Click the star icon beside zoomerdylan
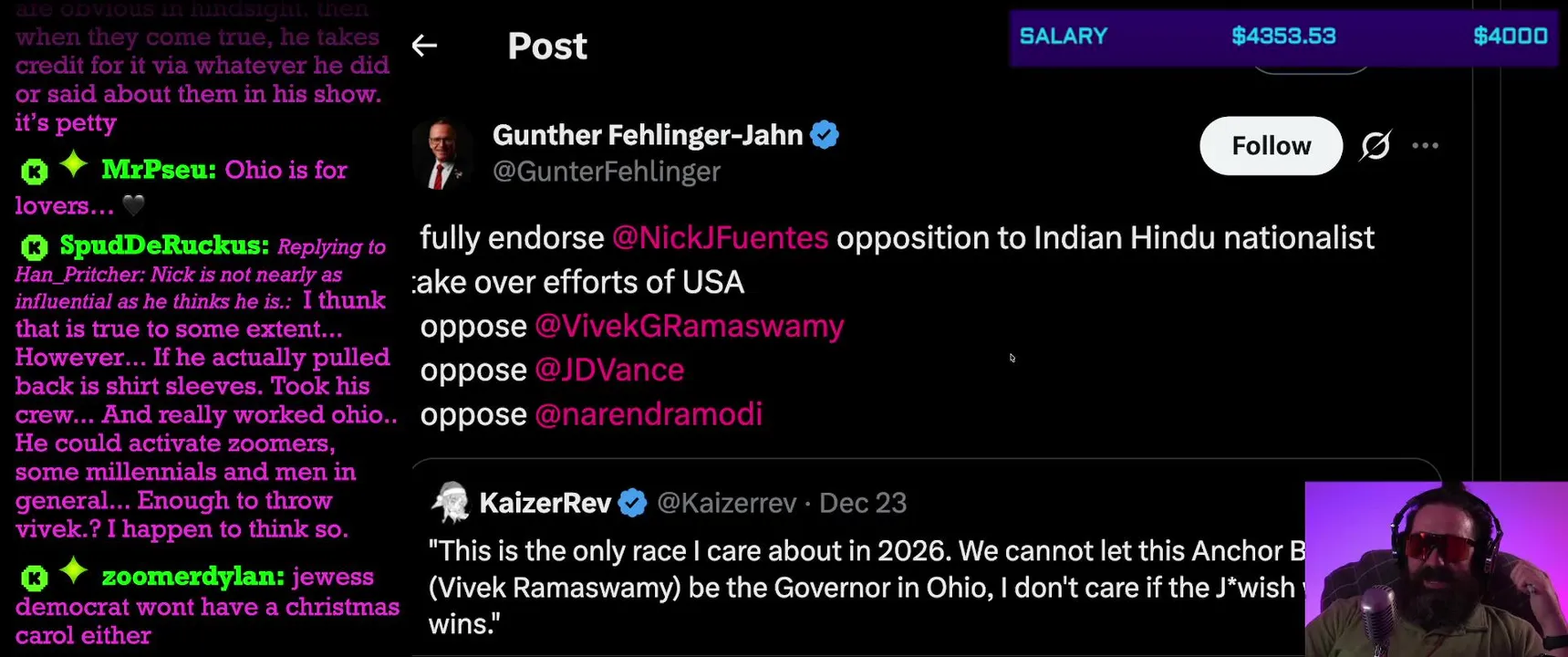Viewport: 1568px width, 657px height. (74, 572)
